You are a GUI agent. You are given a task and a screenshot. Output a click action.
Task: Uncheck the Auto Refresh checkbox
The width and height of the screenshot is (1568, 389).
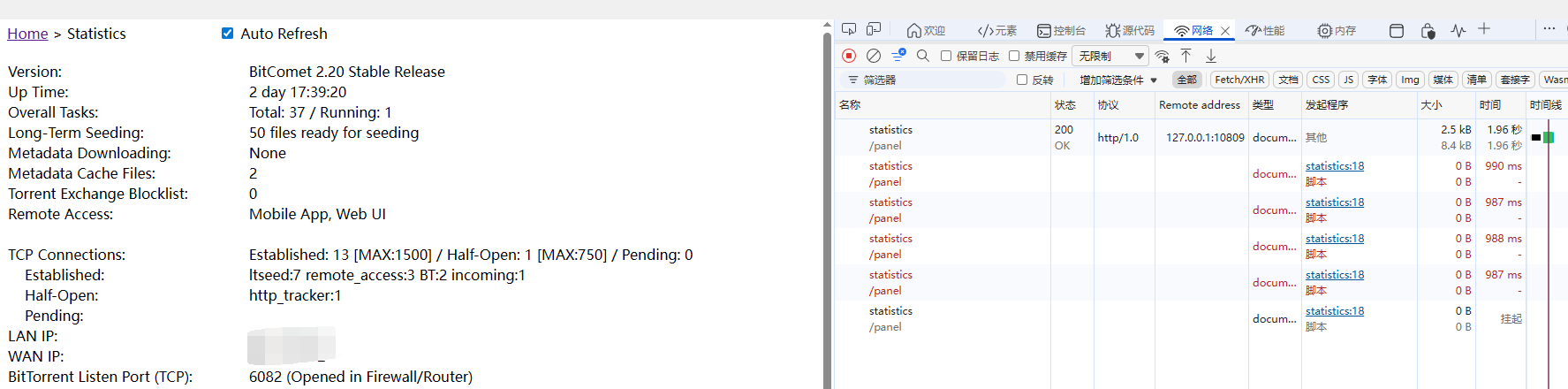(x=227, y=34)
